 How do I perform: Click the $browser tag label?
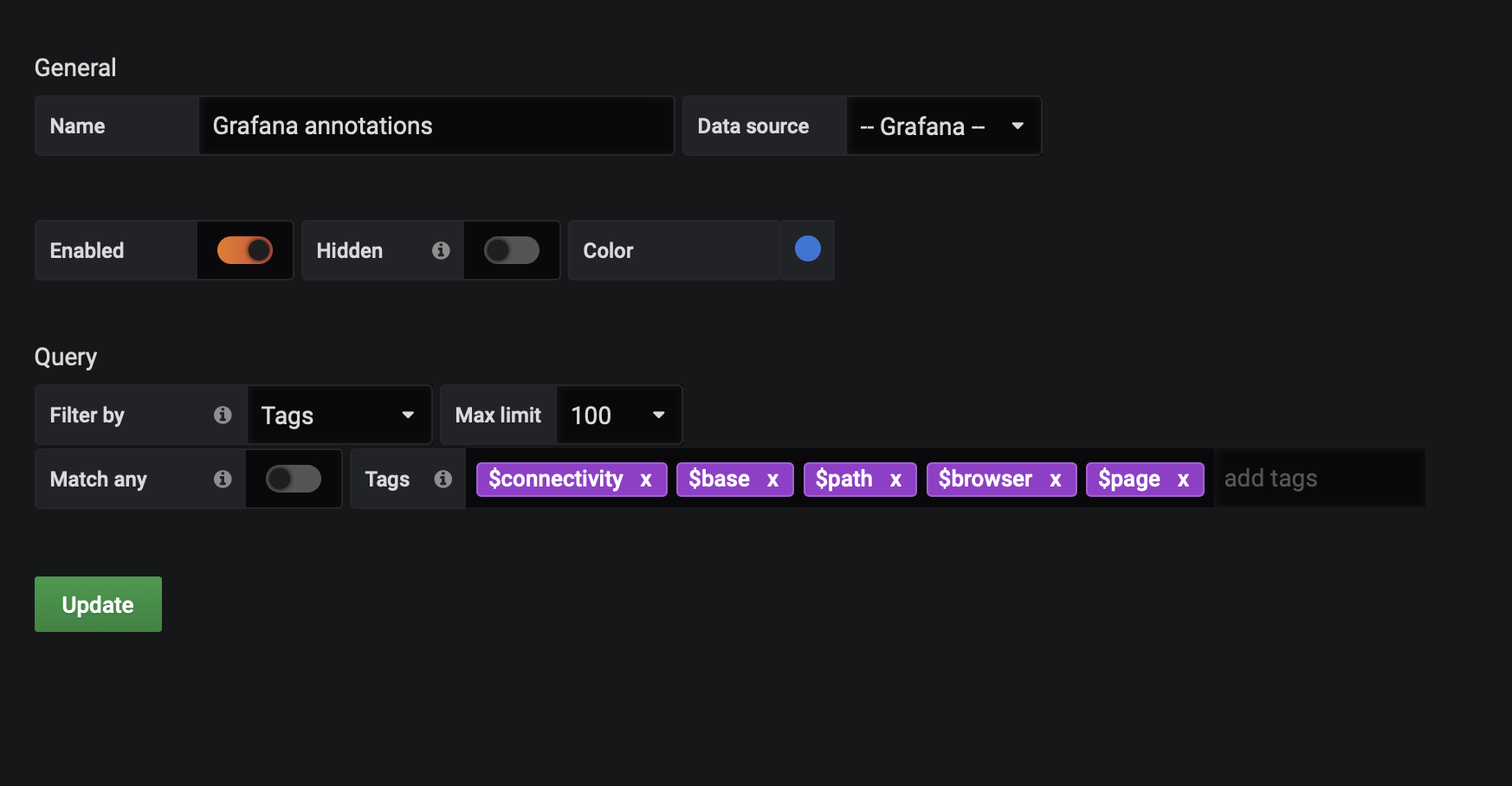click(985, 479)
